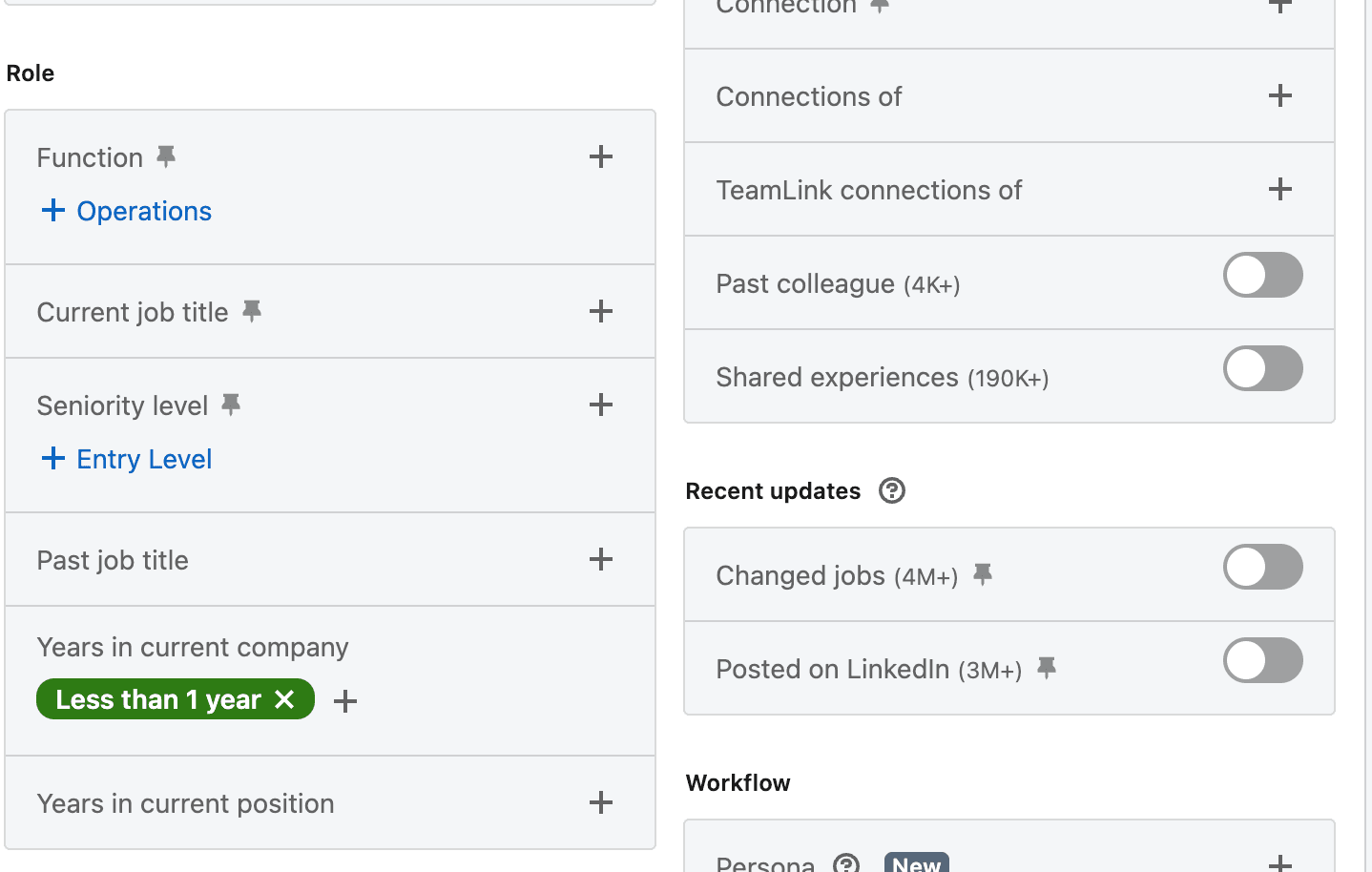Expand TeamLink connections of filter
1372x872 pixels.
[1280, 189]
